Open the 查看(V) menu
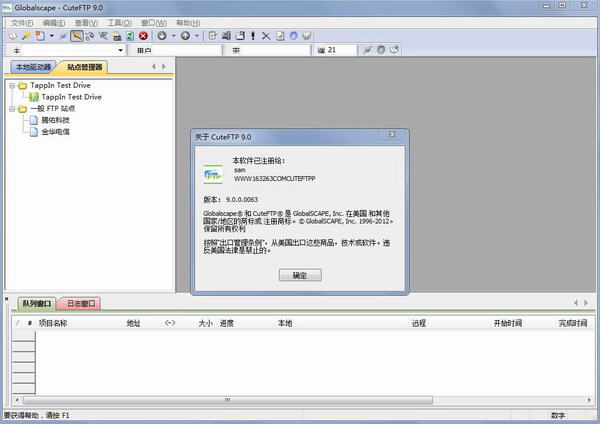Screen dimensions: 600x424 coord(86,23)
